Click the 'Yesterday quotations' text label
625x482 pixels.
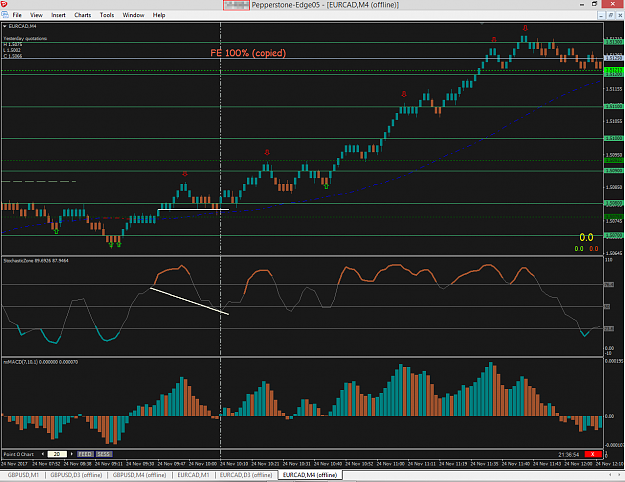25,39
